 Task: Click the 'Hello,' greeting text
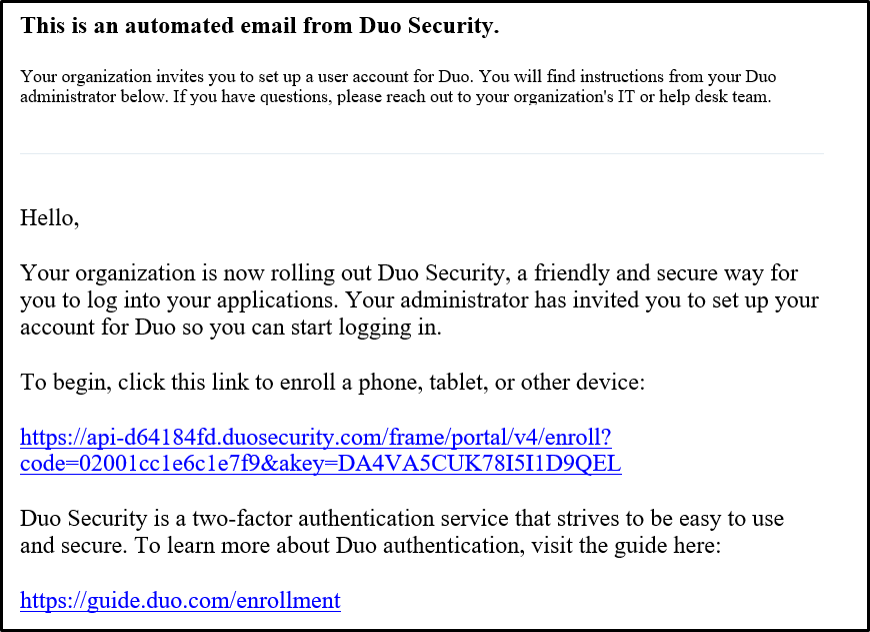tap(49, 217)
